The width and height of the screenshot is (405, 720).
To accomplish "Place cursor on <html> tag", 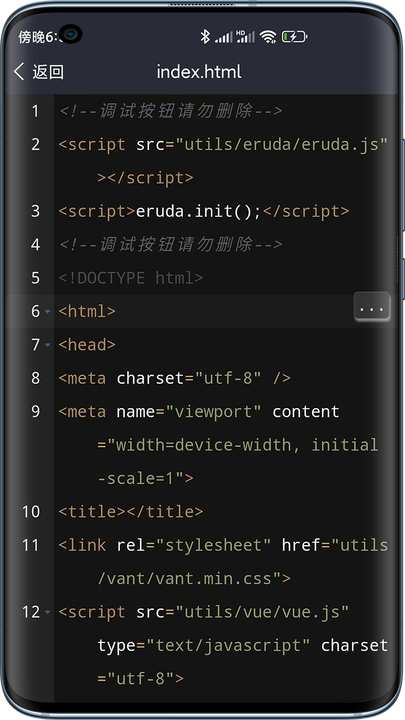I will point(87,311).
